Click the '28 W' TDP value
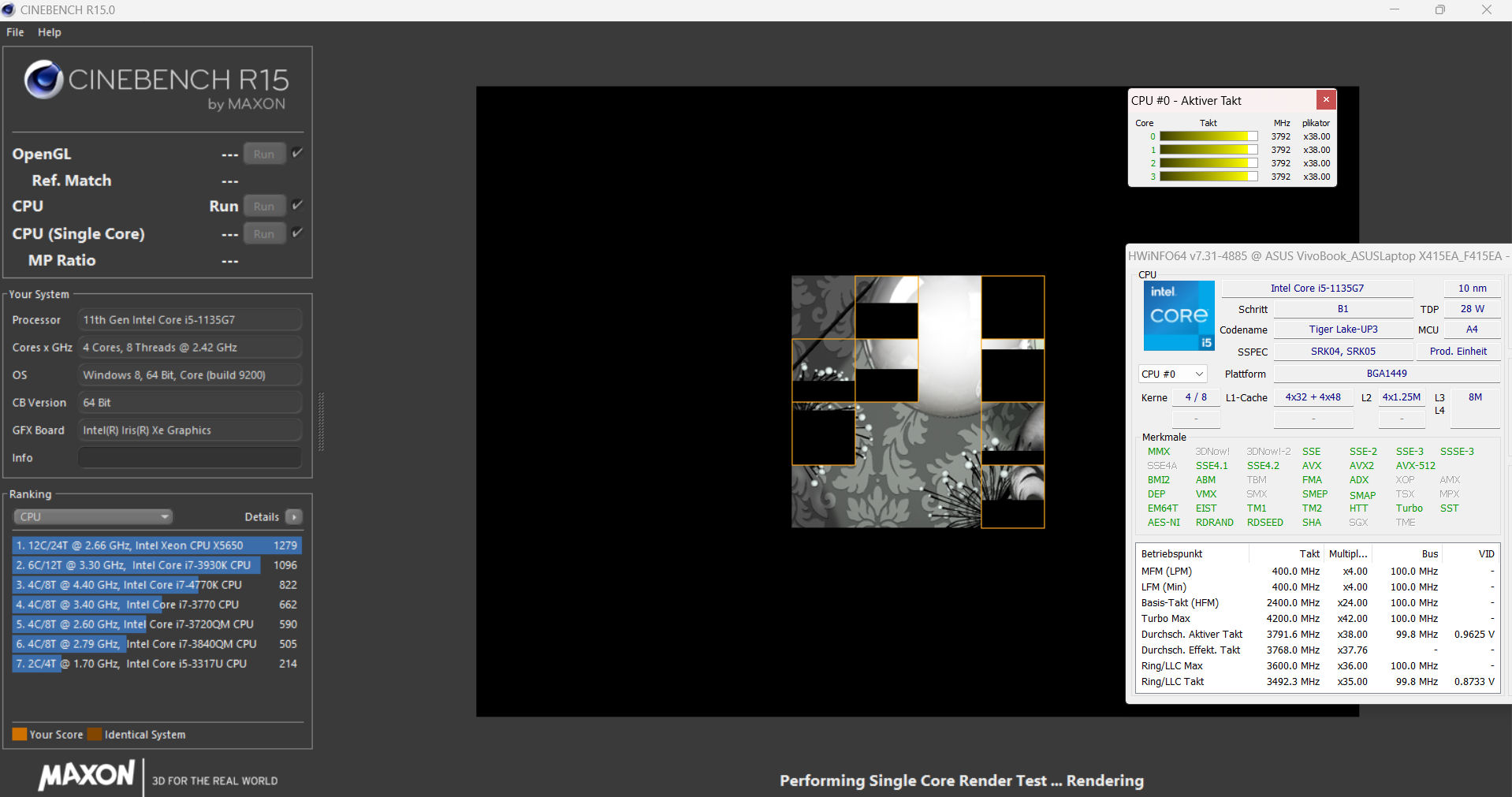 coord(1472,309)
